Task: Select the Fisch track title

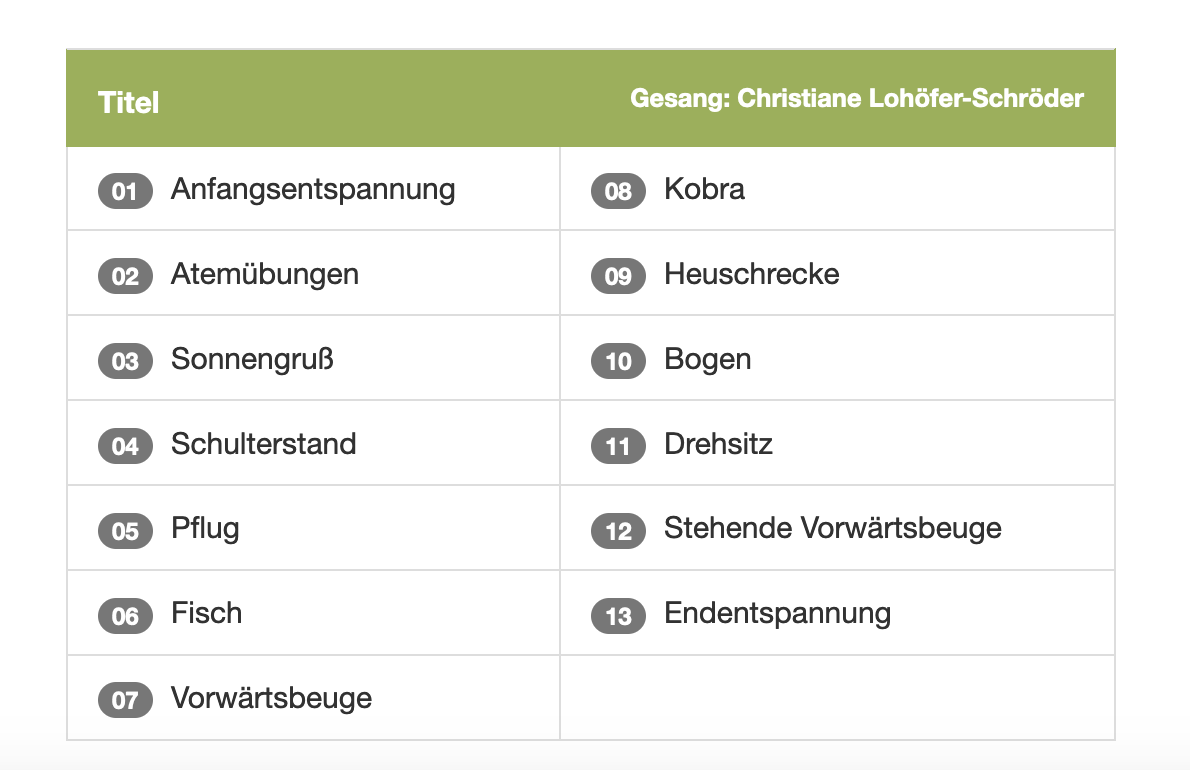Action: click(206, 613)
